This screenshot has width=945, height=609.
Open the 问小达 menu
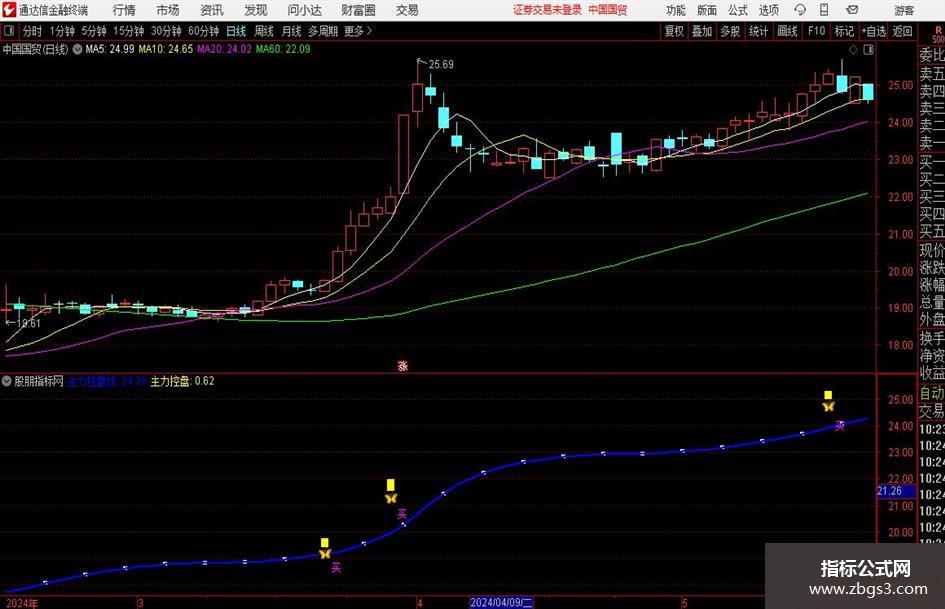304,10
